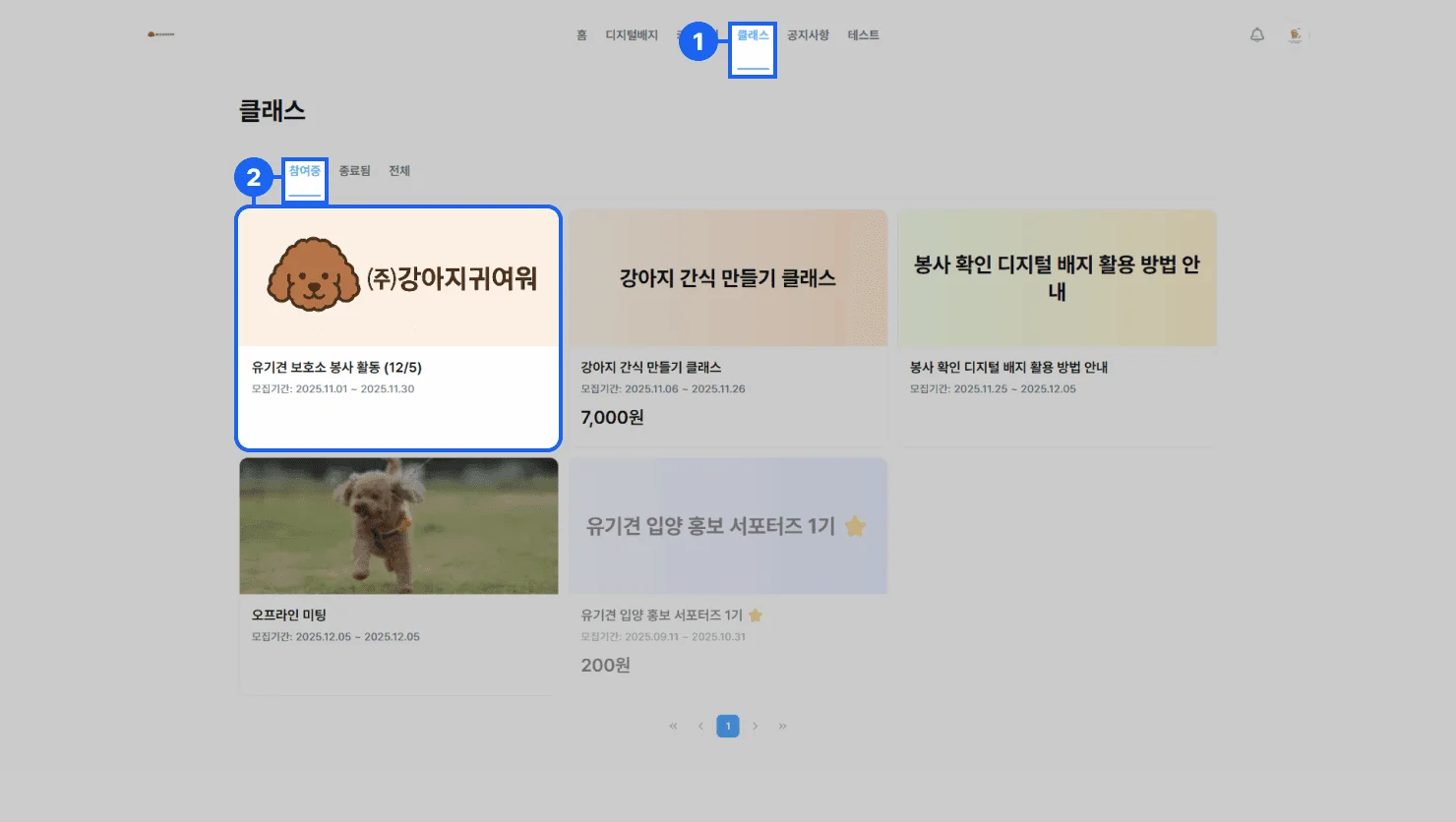Switch to the 전체 tab
This screenshot has height=822, width=1456.
pos(399,171)
